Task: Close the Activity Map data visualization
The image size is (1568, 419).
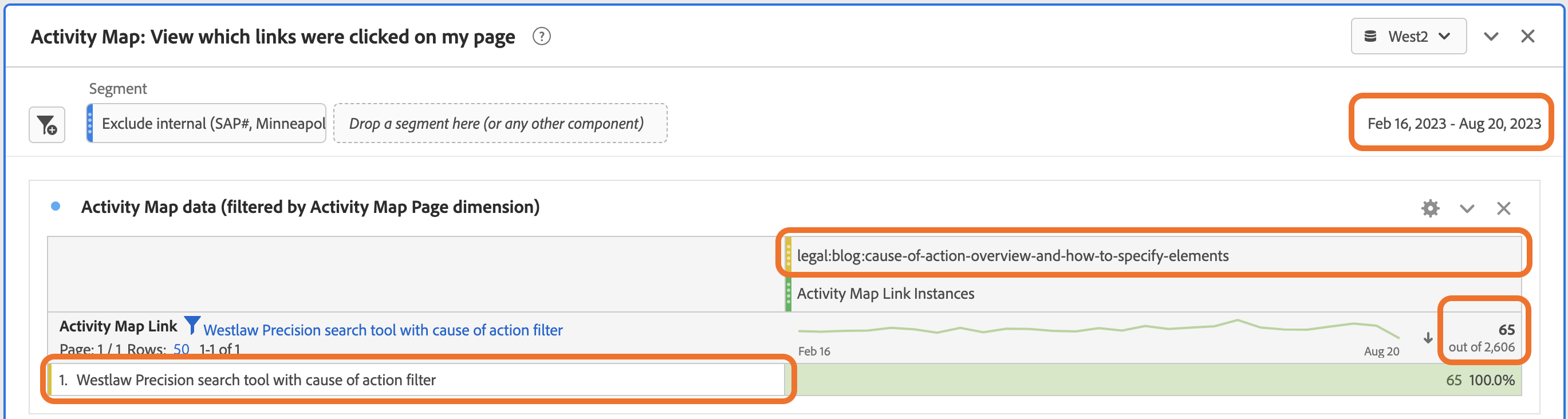Action: pos(1503,208)
